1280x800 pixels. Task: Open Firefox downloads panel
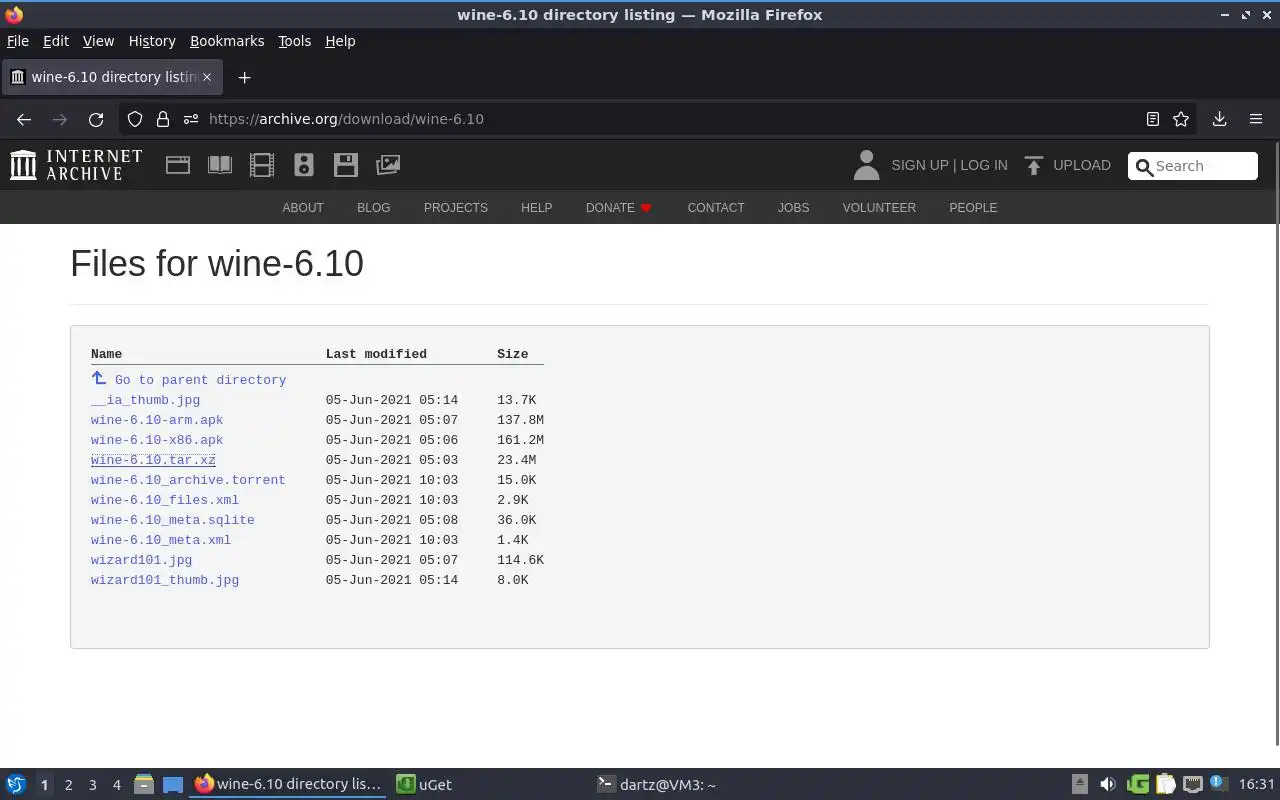1219,119
